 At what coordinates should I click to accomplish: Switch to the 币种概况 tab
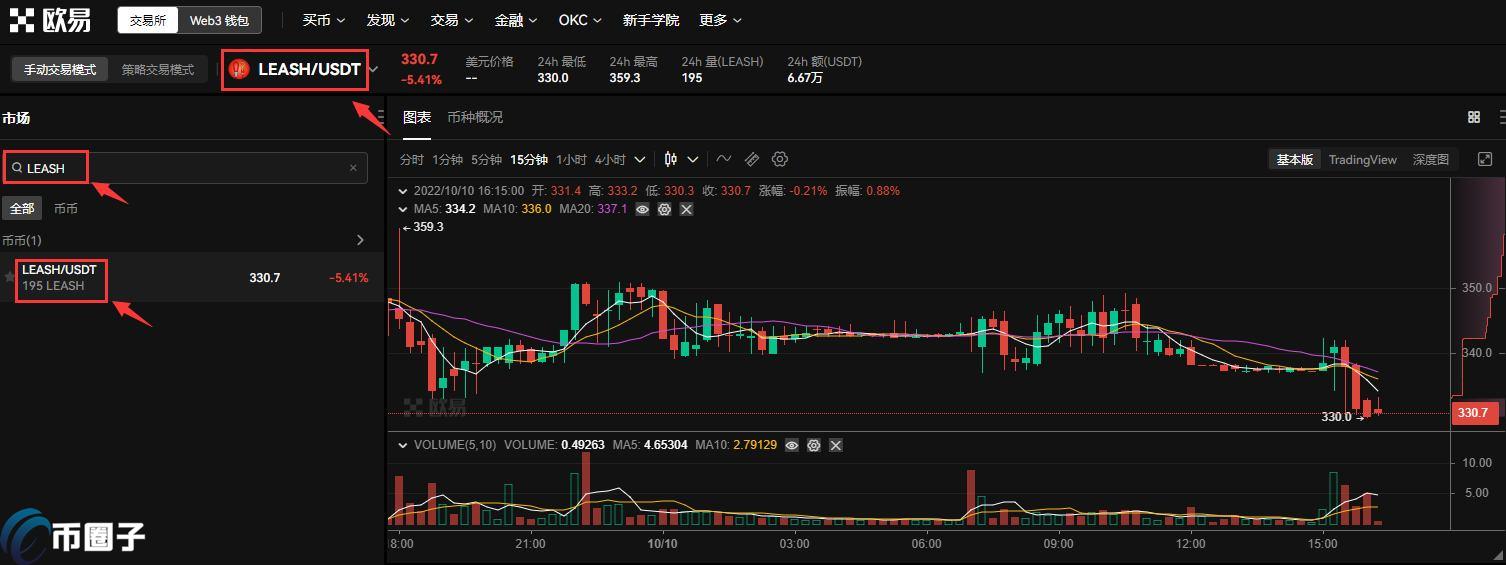[x=475, y=117]
